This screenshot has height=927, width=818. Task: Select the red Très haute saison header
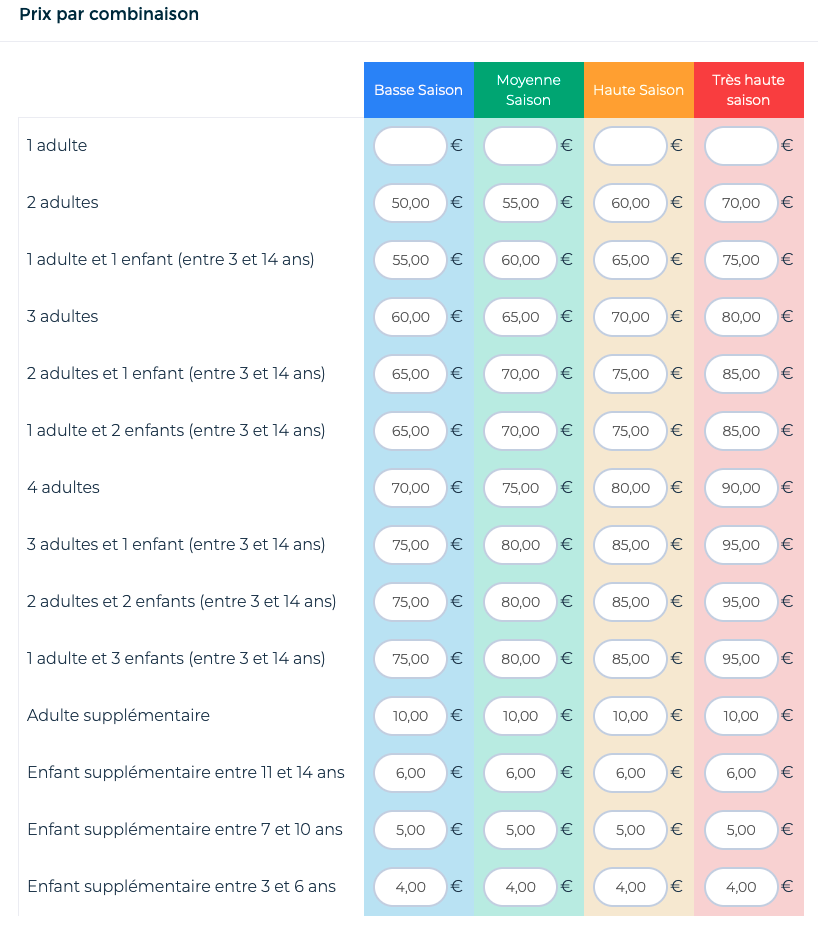click(749, 90)
